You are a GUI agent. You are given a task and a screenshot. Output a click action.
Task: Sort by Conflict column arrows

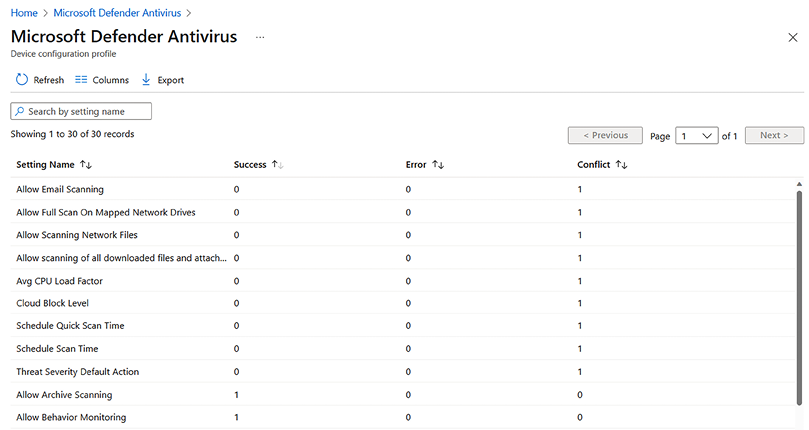[x=621, y=165]
